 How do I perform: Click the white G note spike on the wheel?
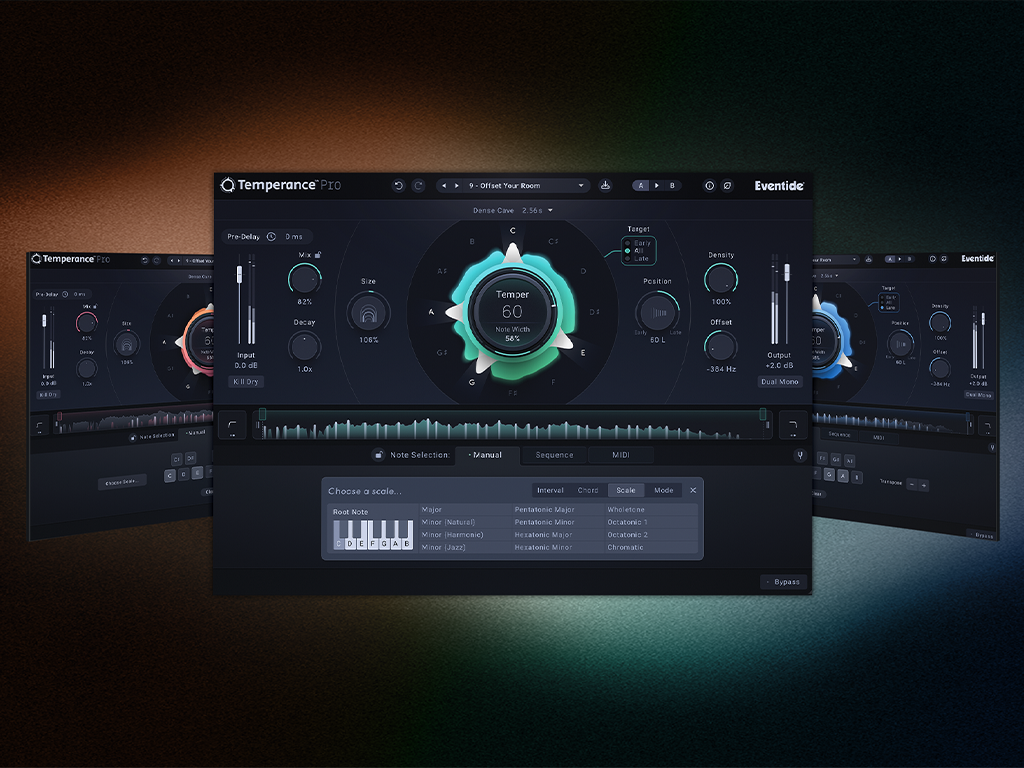[x=483, y=362]
